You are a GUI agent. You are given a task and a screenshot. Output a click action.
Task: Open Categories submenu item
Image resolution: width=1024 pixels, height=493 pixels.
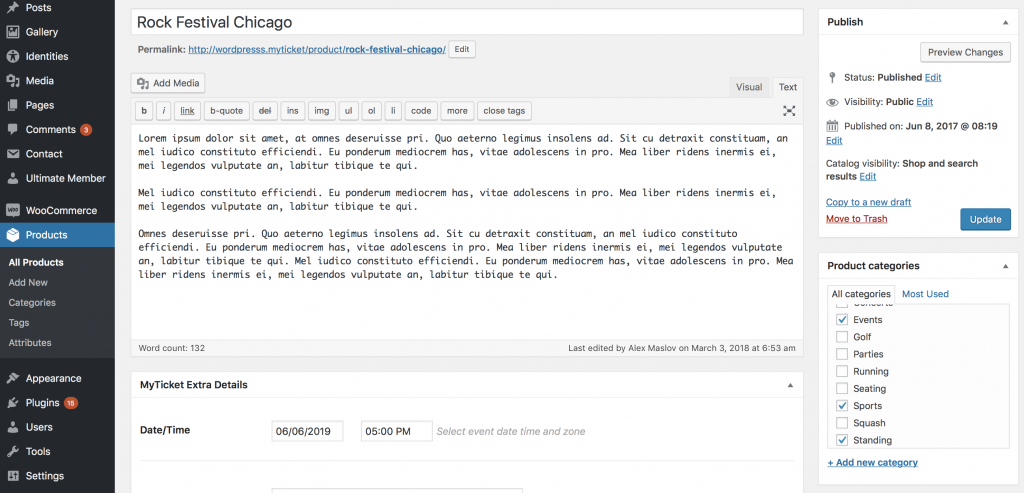point(32,303)
